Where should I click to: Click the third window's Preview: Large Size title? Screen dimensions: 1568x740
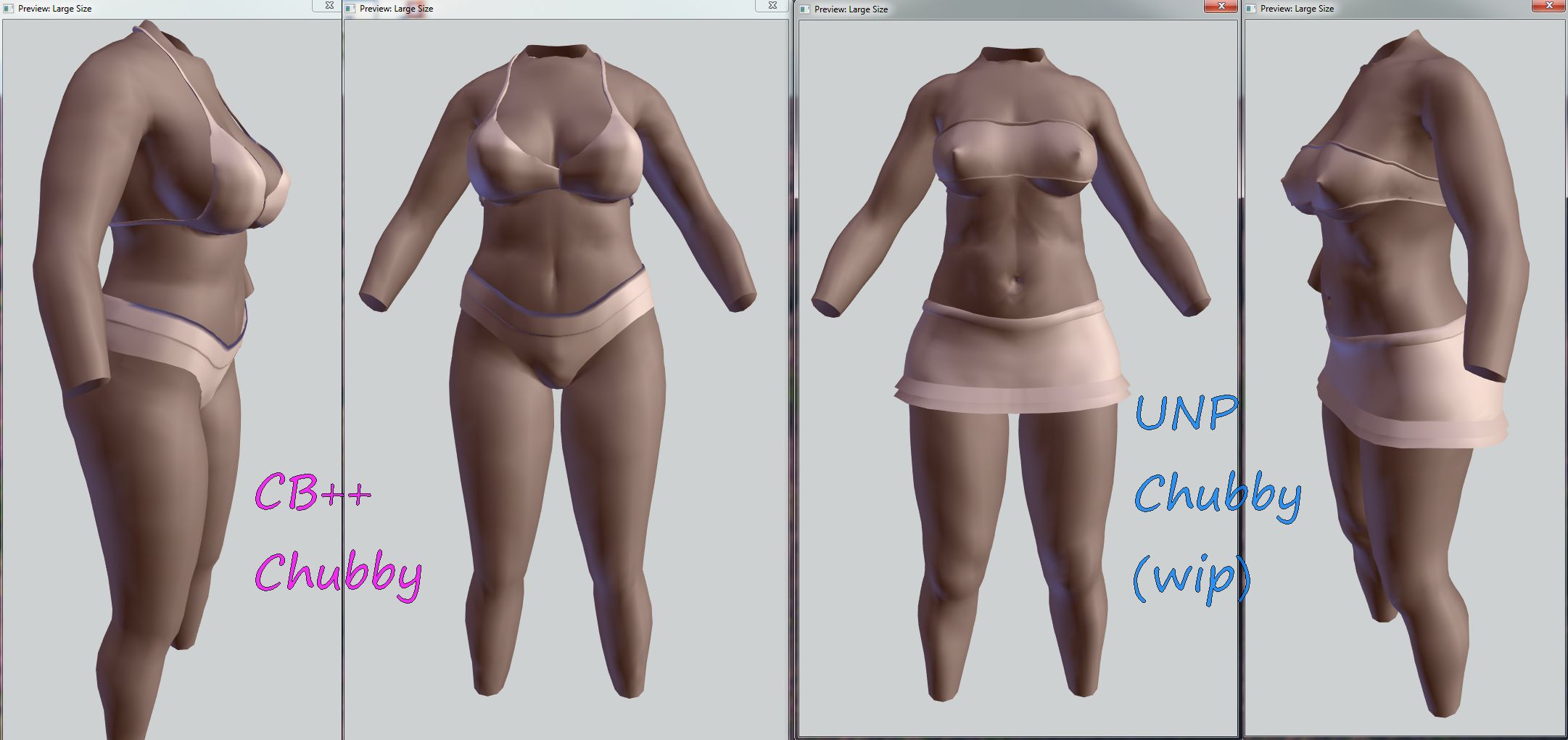[851, 9]
